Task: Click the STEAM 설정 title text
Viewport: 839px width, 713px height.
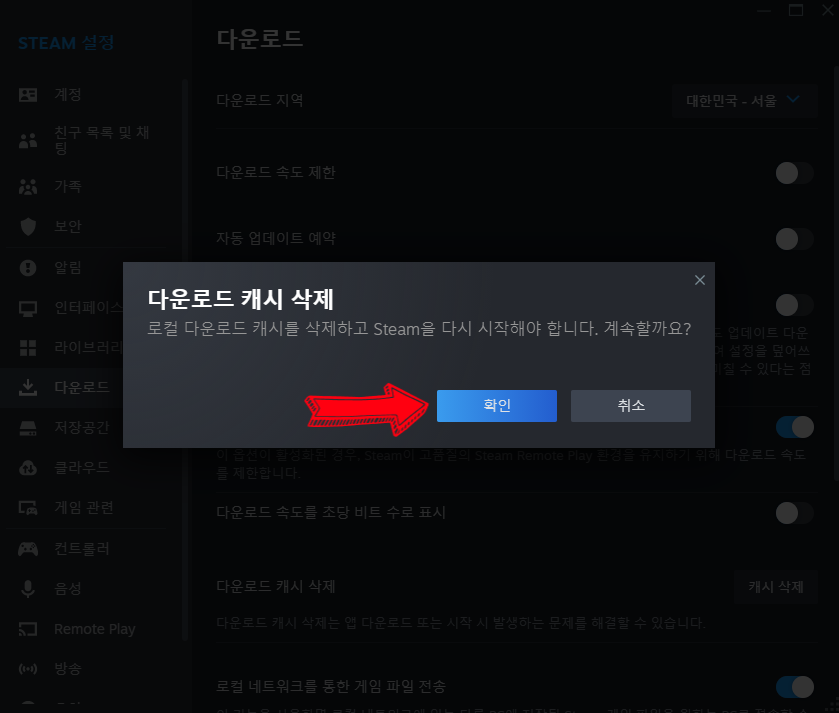Action: [66, 43]
